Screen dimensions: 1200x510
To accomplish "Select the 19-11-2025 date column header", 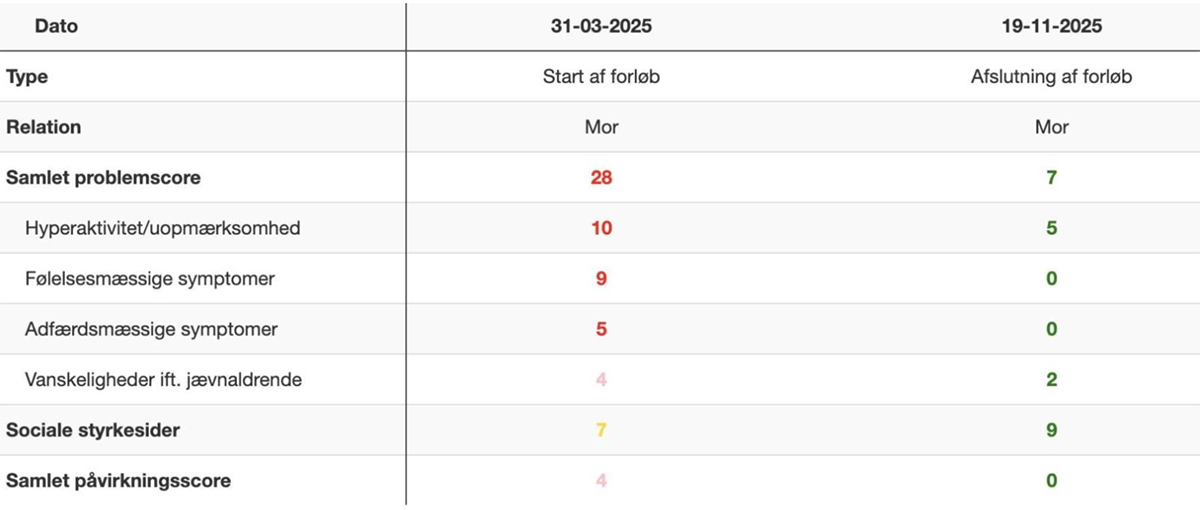I will click(x=1051, y=26).
